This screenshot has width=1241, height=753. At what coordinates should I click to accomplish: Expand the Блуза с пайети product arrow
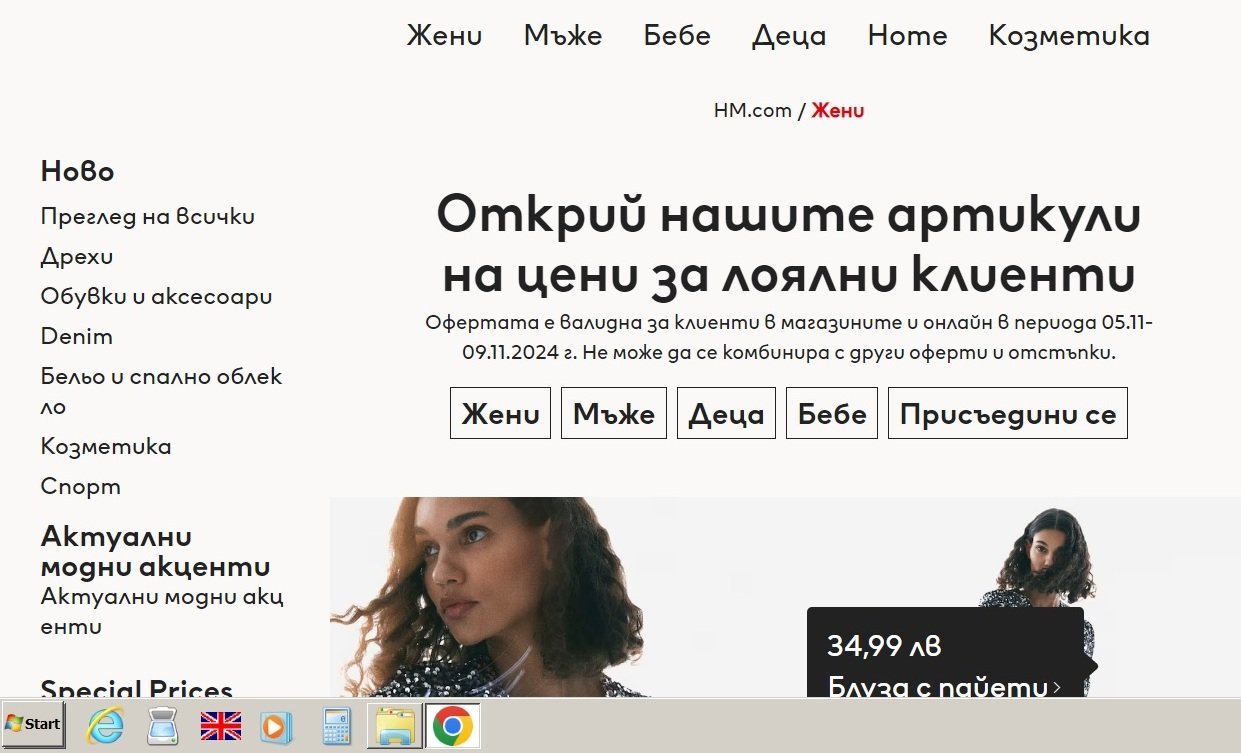click(1058, 687)
